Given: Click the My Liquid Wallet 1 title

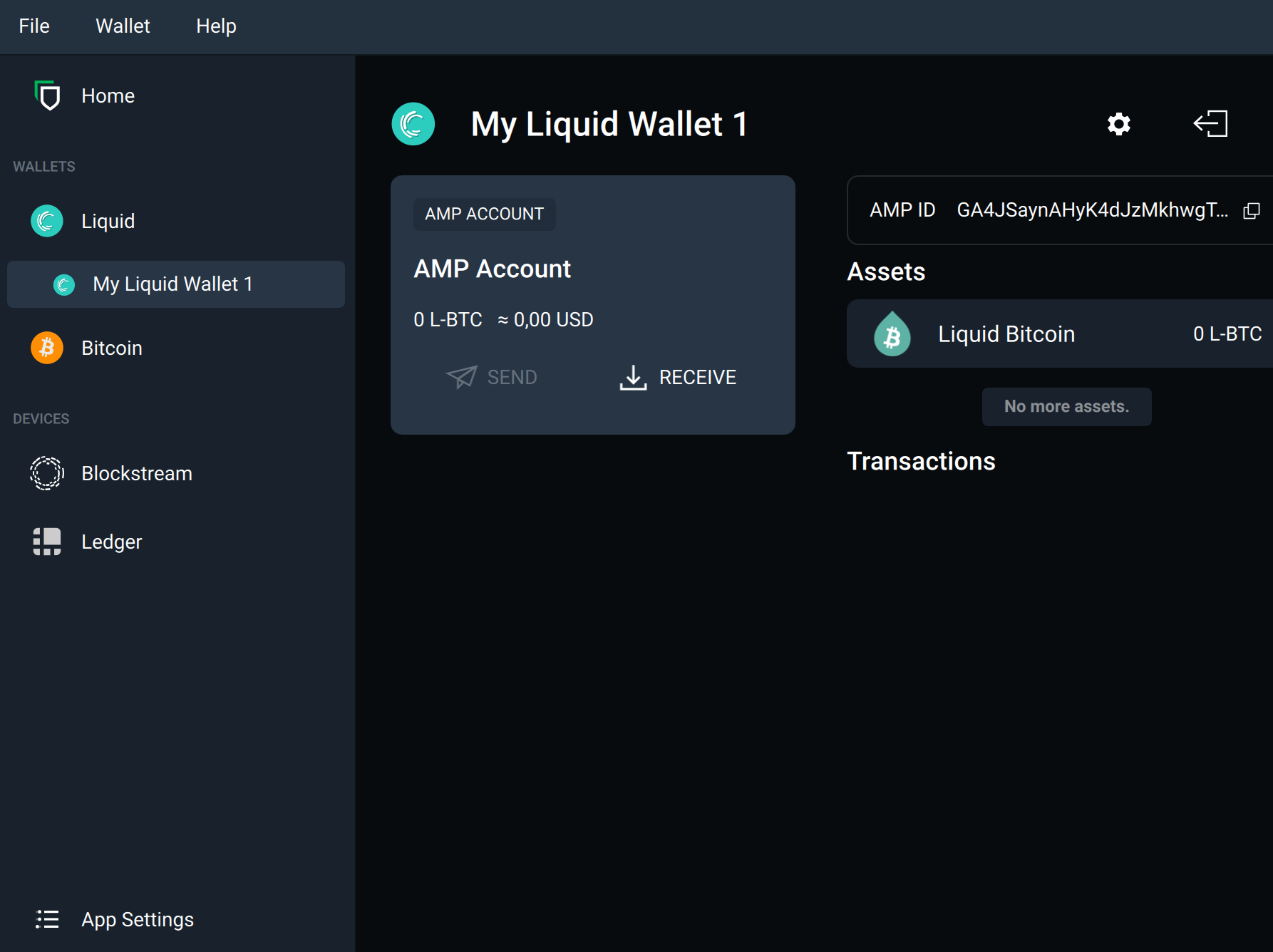Looking at the screenshot, I should (x=609, y=124).
